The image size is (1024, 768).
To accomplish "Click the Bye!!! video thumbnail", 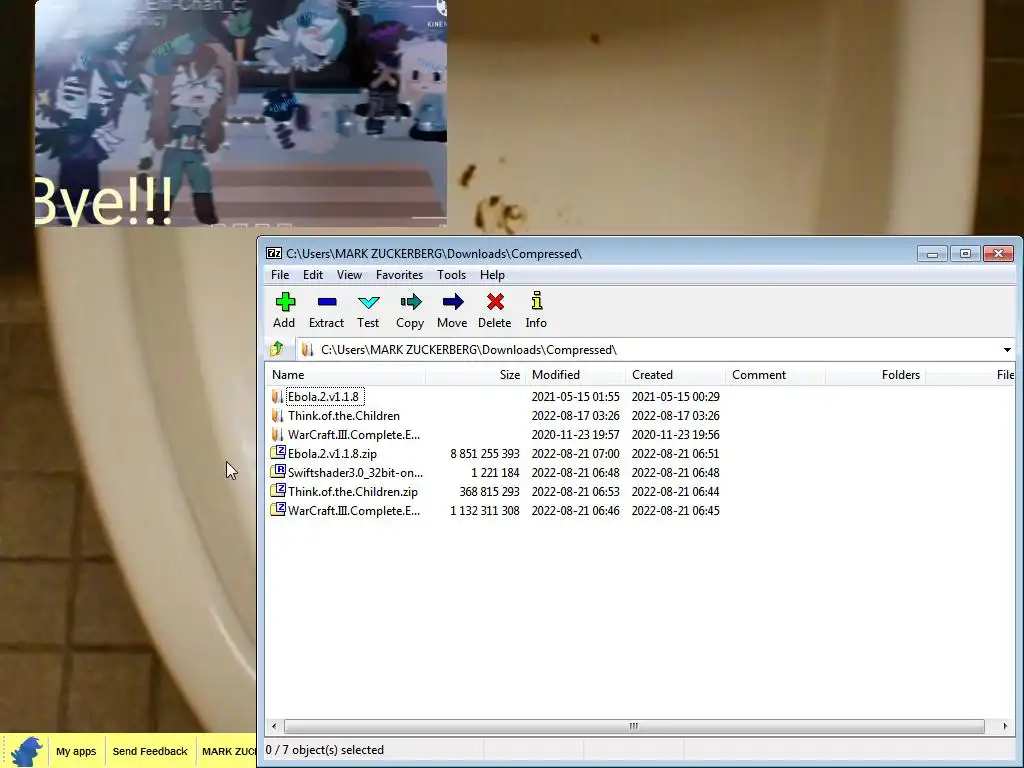I will (240, 113).
